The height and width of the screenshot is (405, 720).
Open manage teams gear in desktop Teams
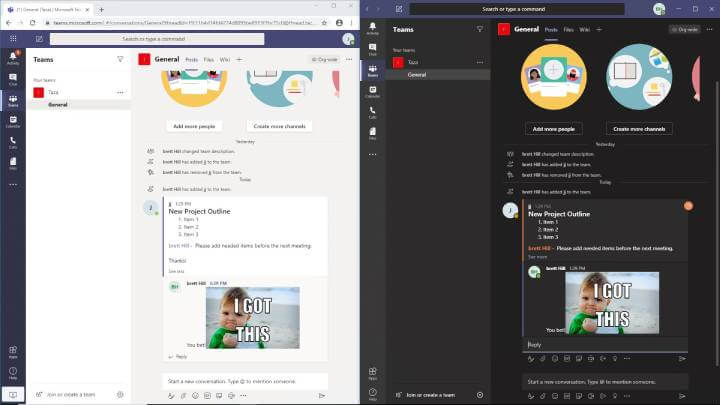click(x=480, y=395)
